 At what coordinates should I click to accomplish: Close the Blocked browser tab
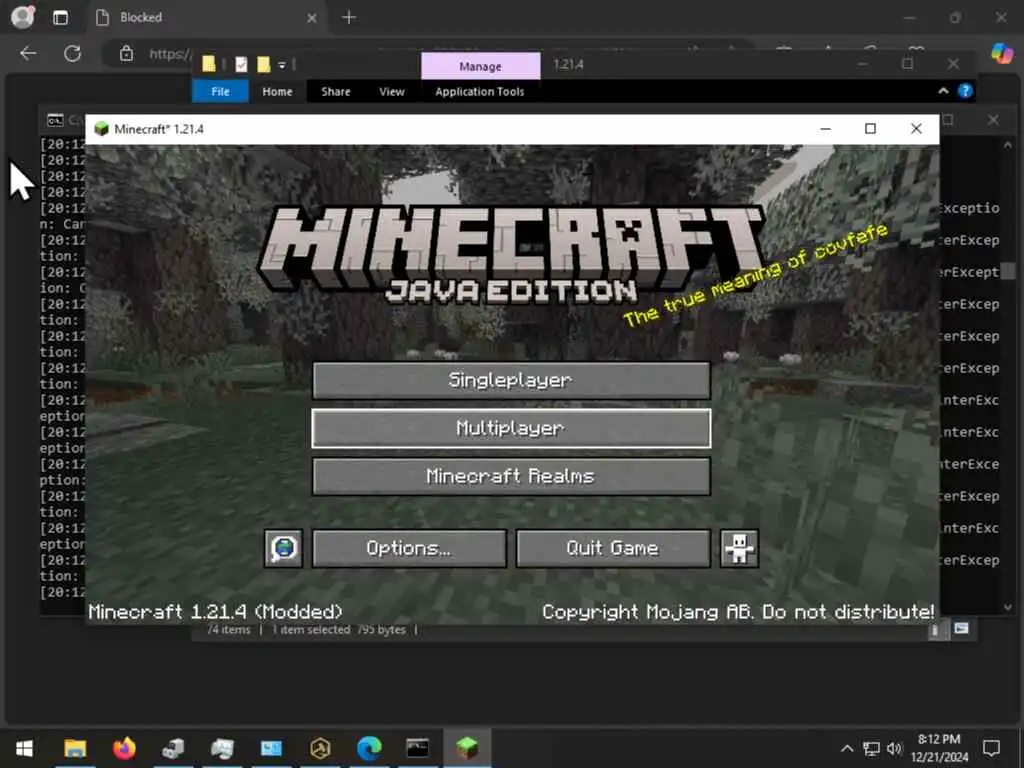tap(312, 18)
